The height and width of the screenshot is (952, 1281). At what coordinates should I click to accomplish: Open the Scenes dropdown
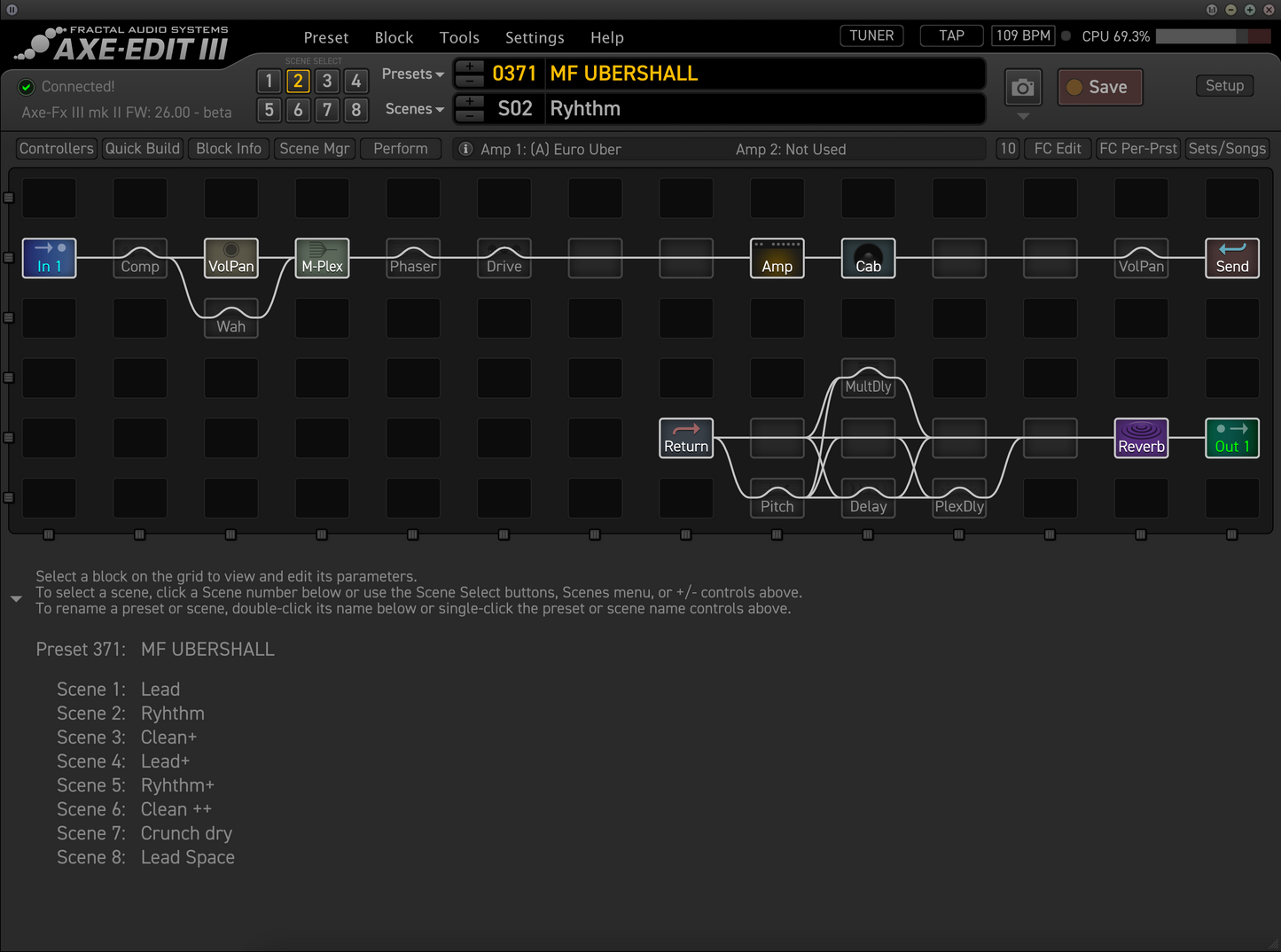click(x=412, y=108)
